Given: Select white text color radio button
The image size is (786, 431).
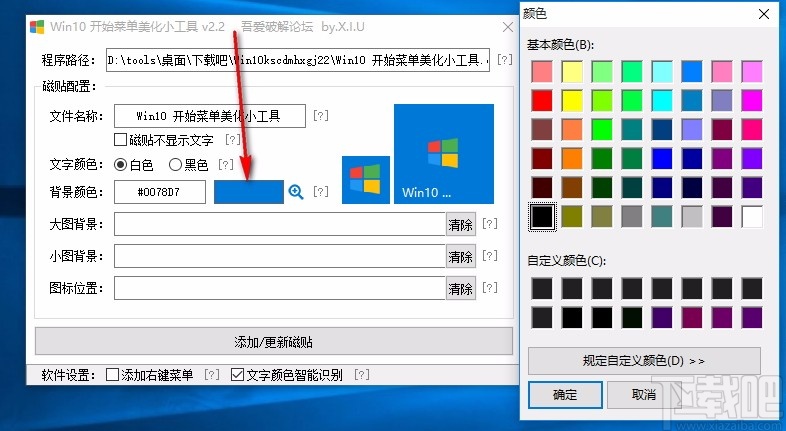Looking at the screenshot, I should 120,164.
